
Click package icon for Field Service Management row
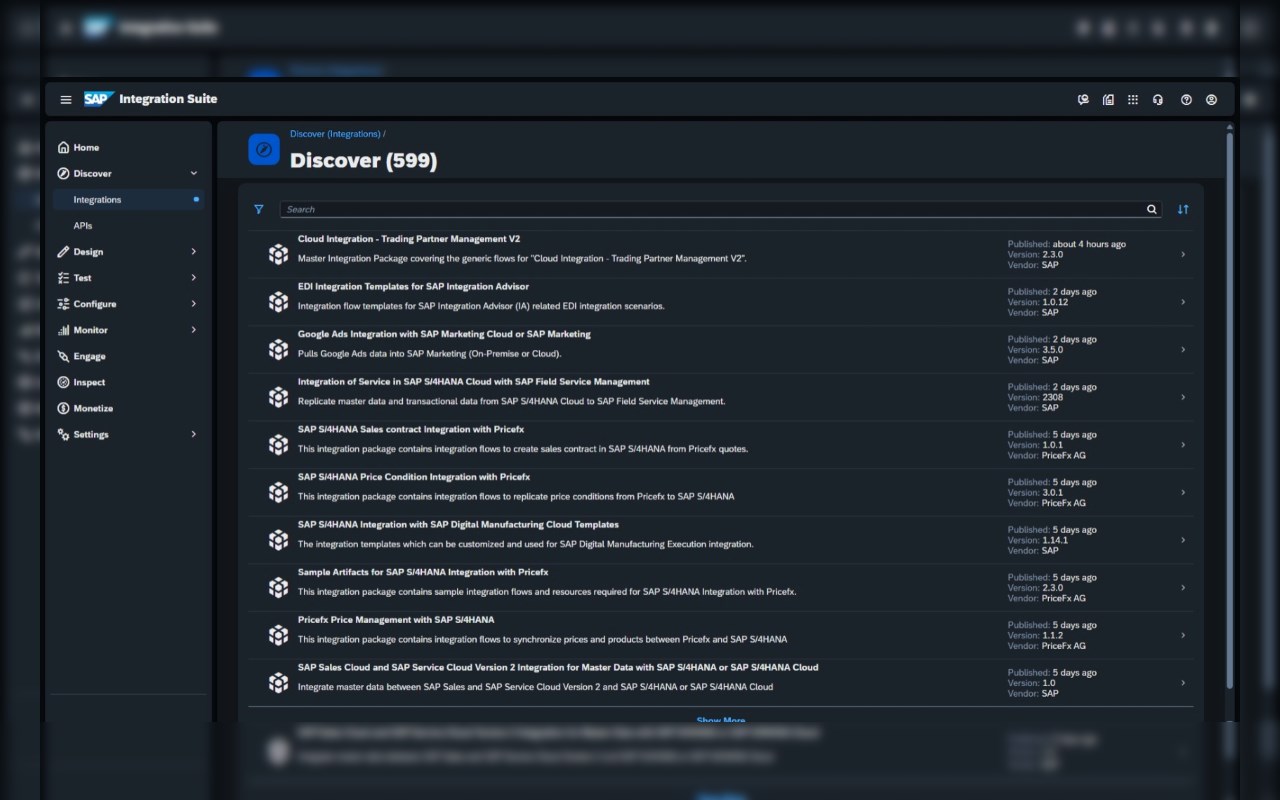tap(278, 397)
